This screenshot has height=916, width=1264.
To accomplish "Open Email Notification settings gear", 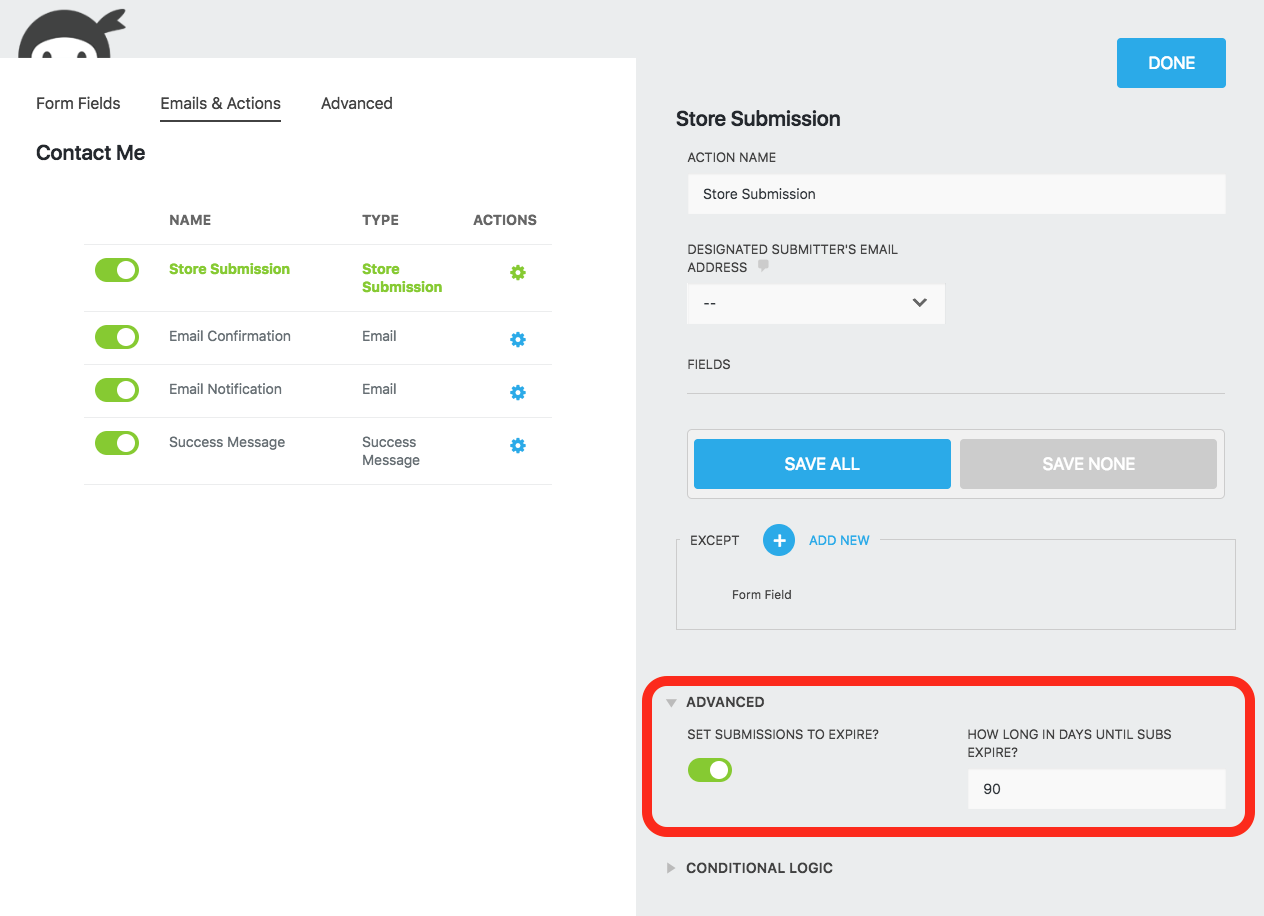I will click(x=518, y=392).
